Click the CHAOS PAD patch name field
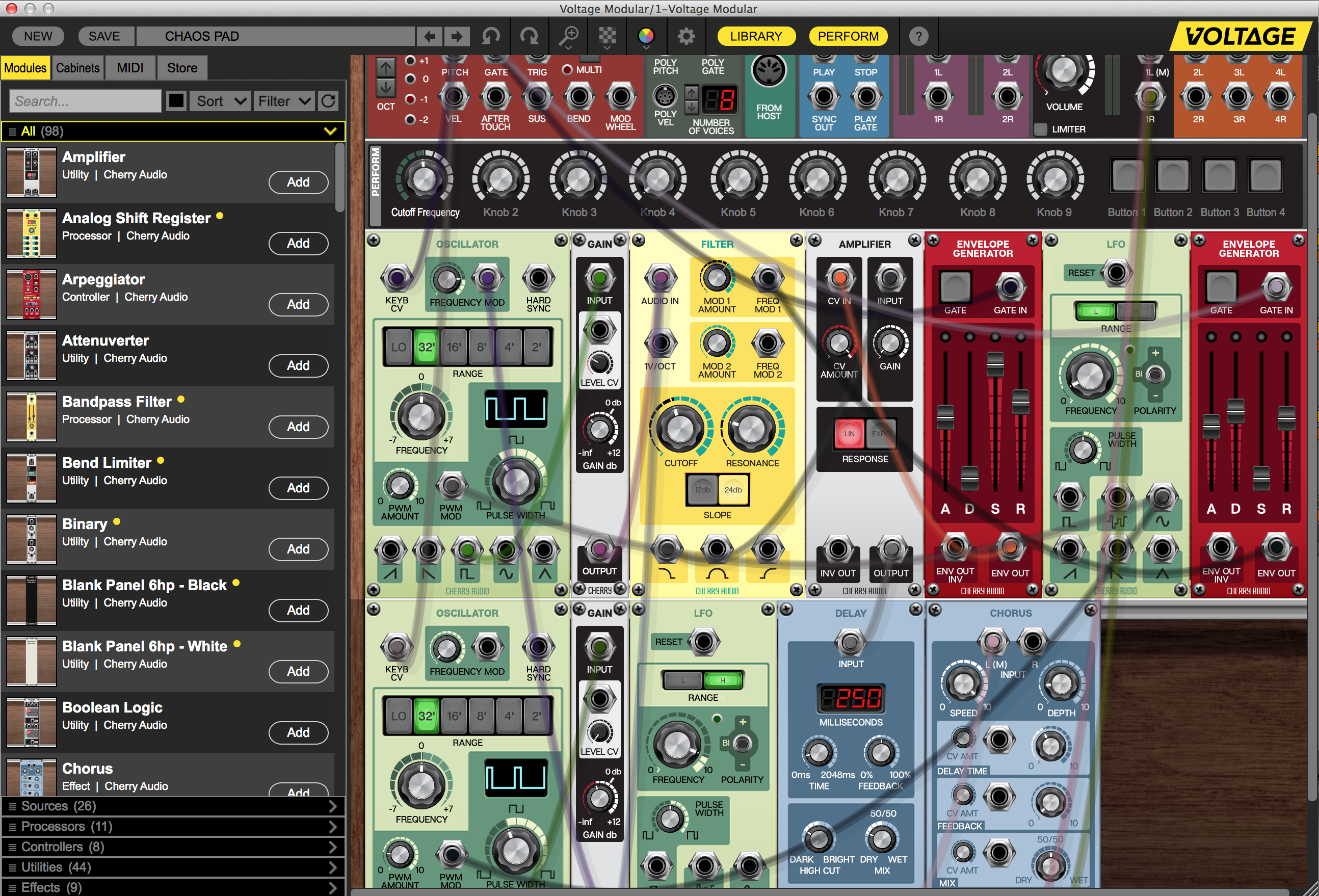This screenshot has width=1319, height=896. [275, 36]
